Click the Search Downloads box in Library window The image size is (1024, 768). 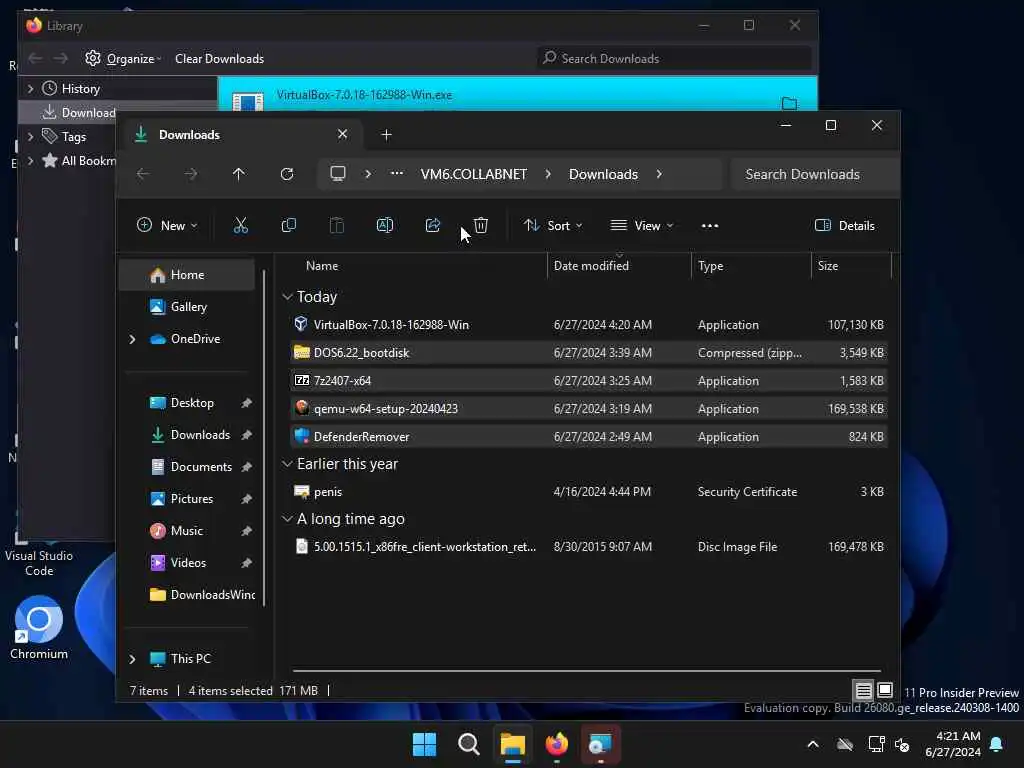pos(674,59)
